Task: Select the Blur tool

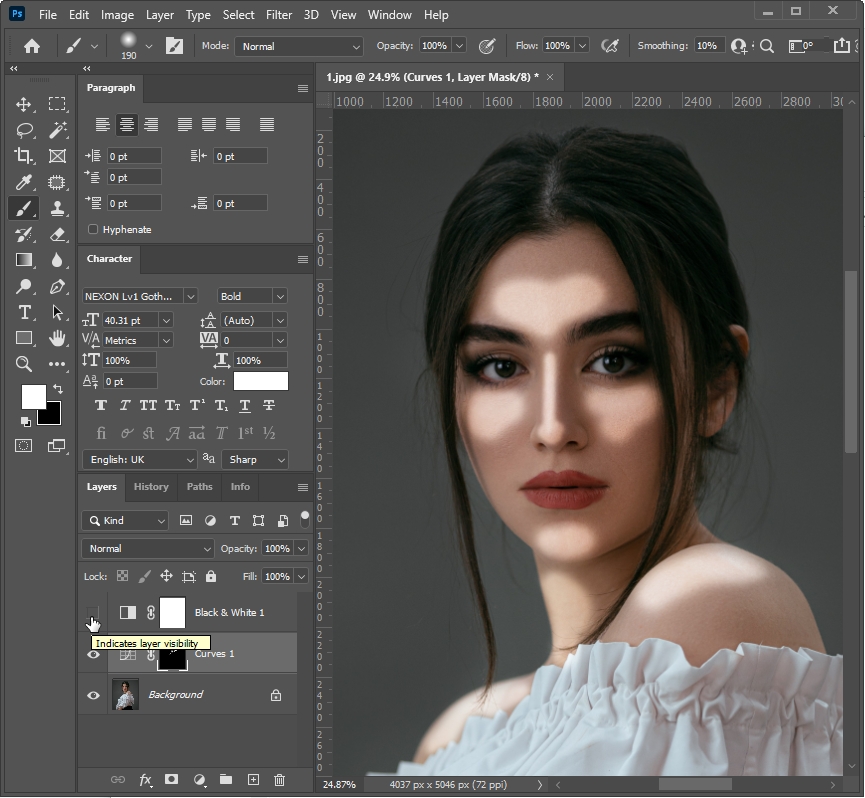Action: click(57, 260)
